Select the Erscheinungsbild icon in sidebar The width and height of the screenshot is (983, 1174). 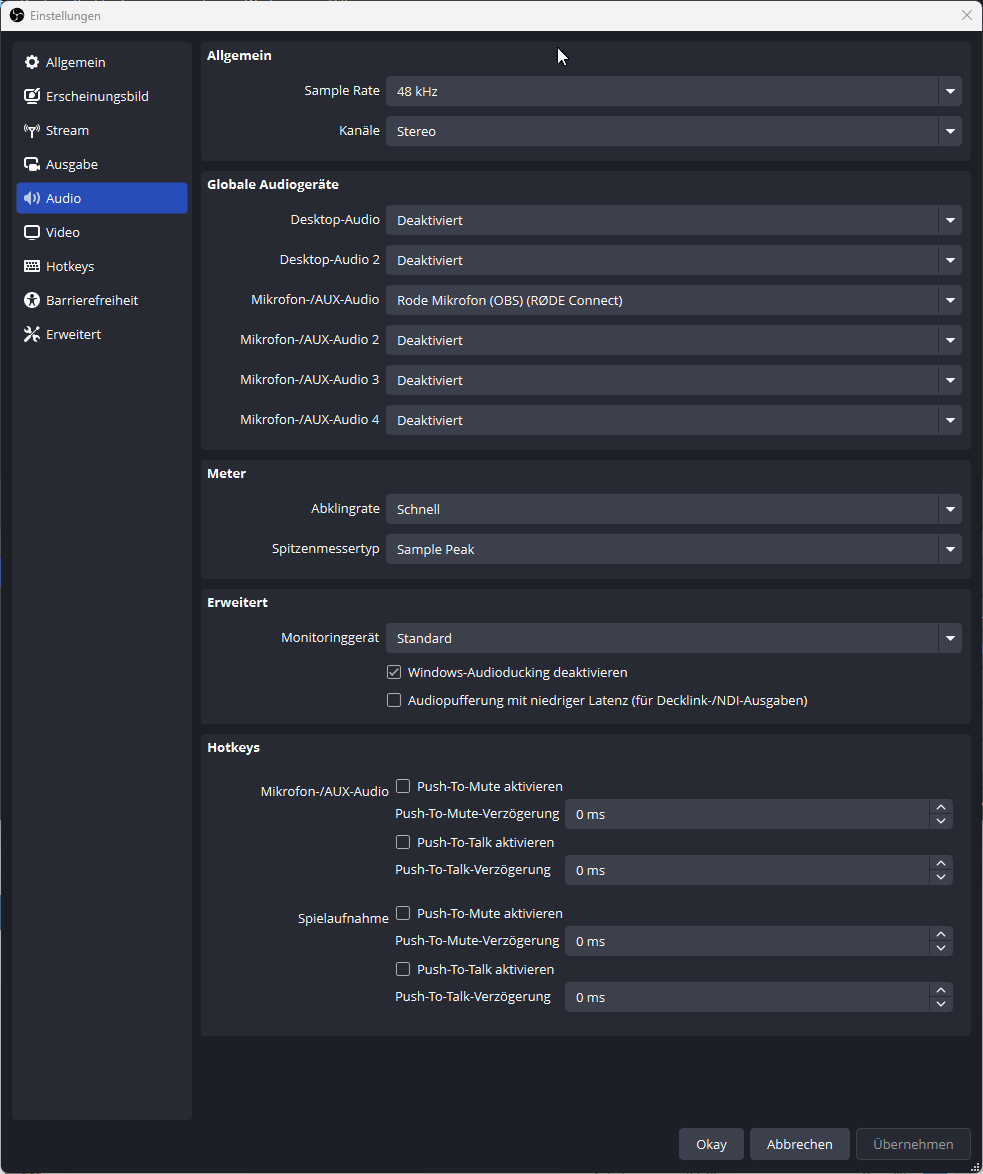pyautogui.click(x=32, y=97)
